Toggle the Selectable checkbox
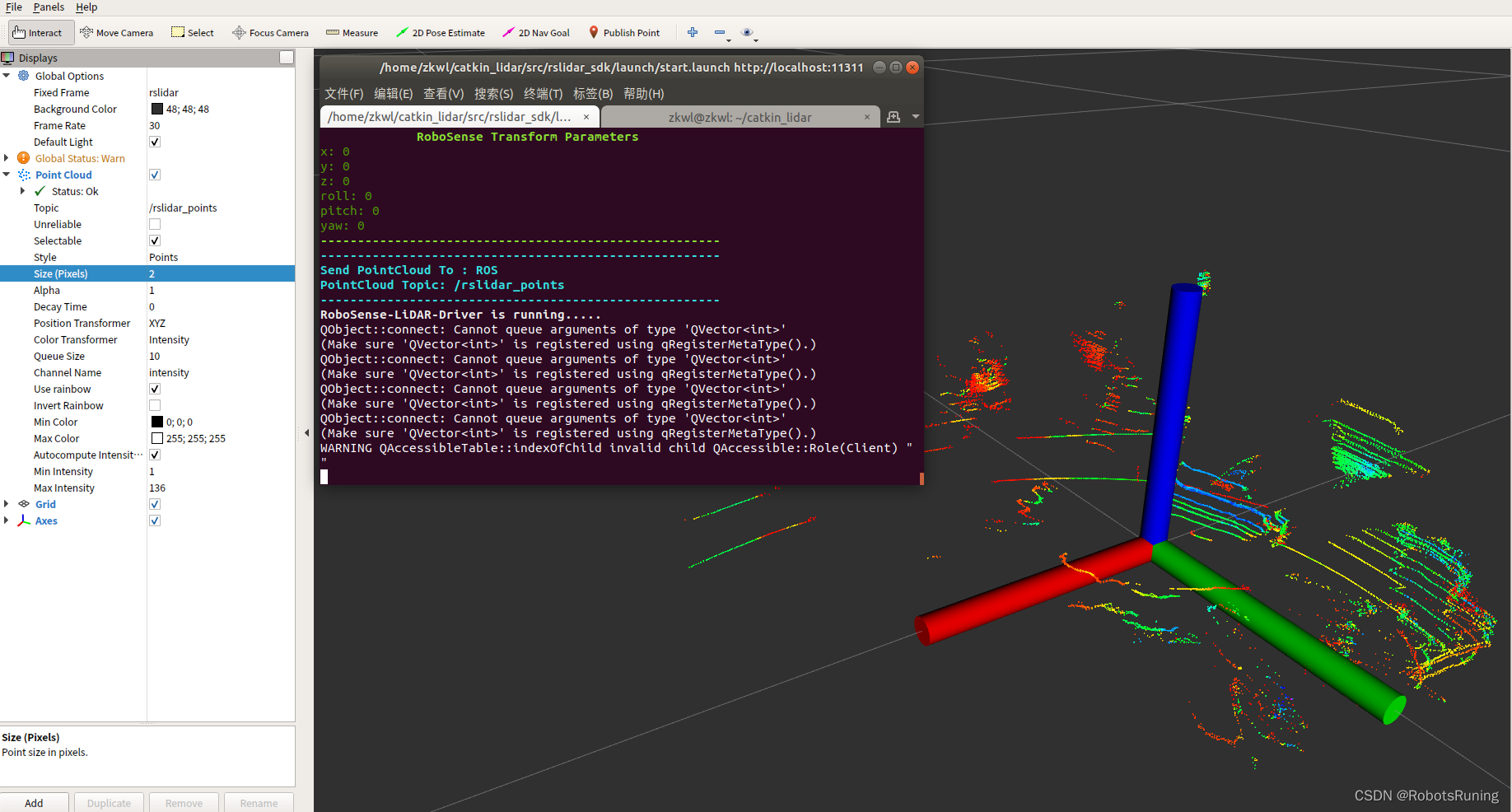Viewport: 1512px width, 812px height. (x=155, y=240)
